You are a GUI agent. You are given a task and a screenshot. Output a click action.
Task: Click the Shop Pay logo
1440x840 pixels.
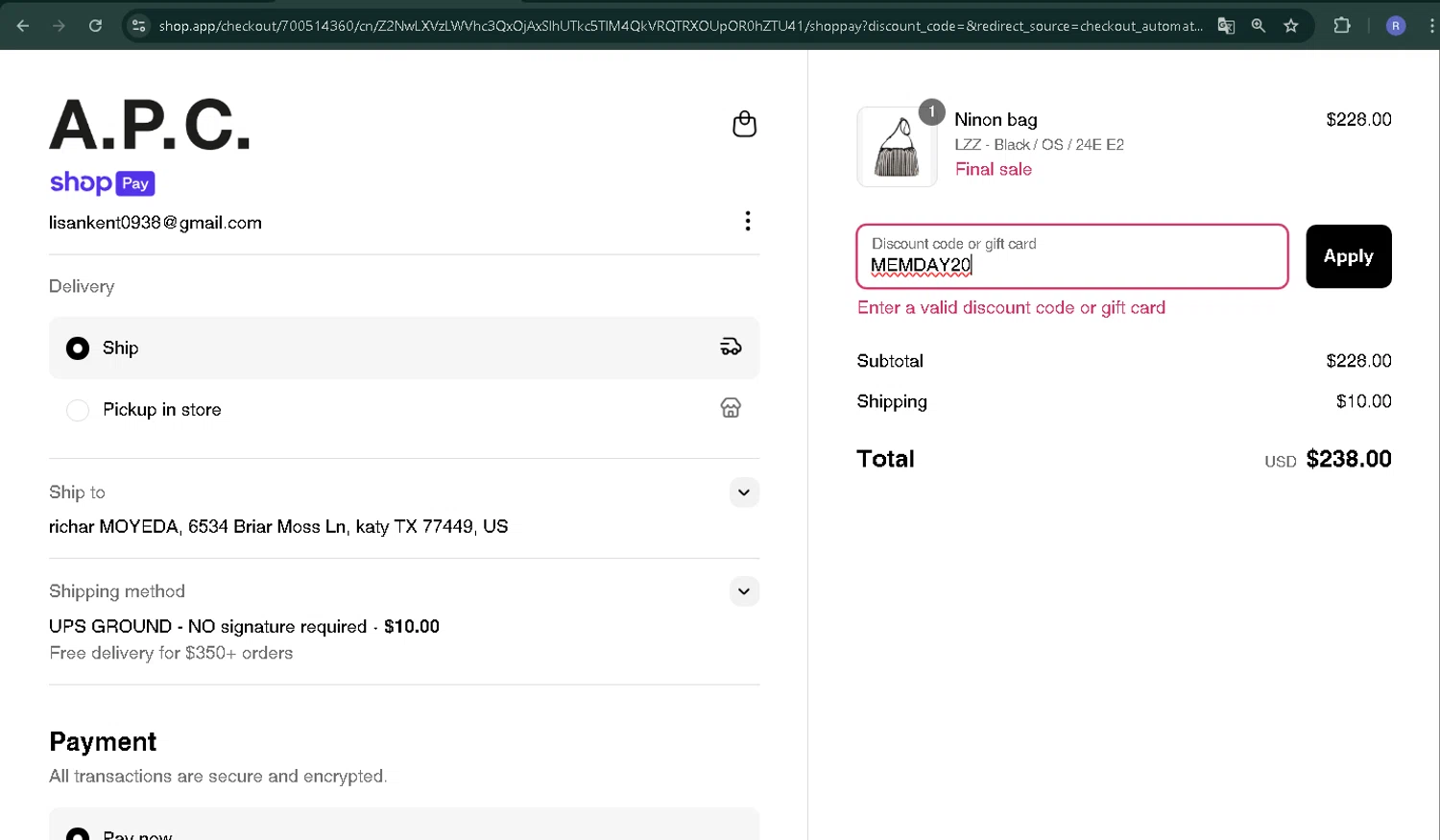[102, 182]
